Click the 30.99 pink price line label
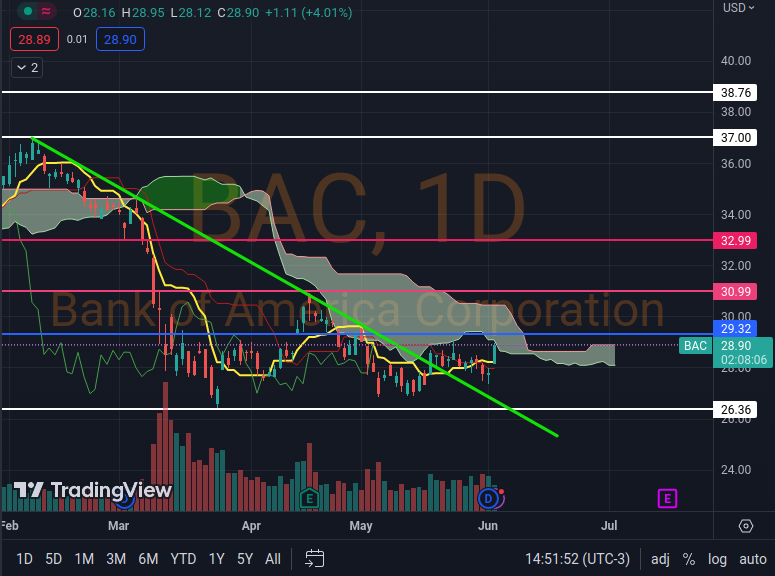775x576 pixels. pos(735,291)
